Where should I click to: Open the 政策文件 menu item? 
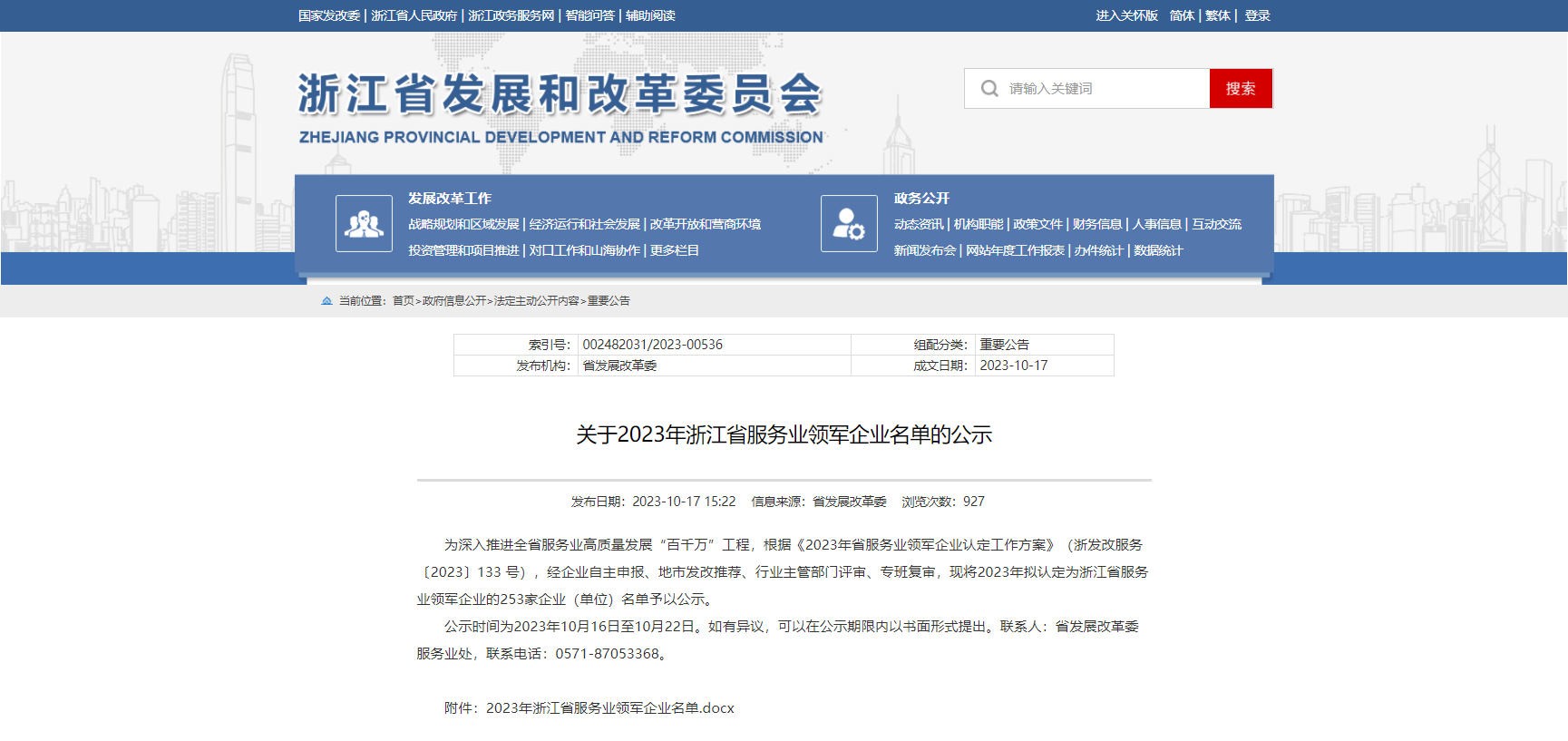click(1037, 225)
